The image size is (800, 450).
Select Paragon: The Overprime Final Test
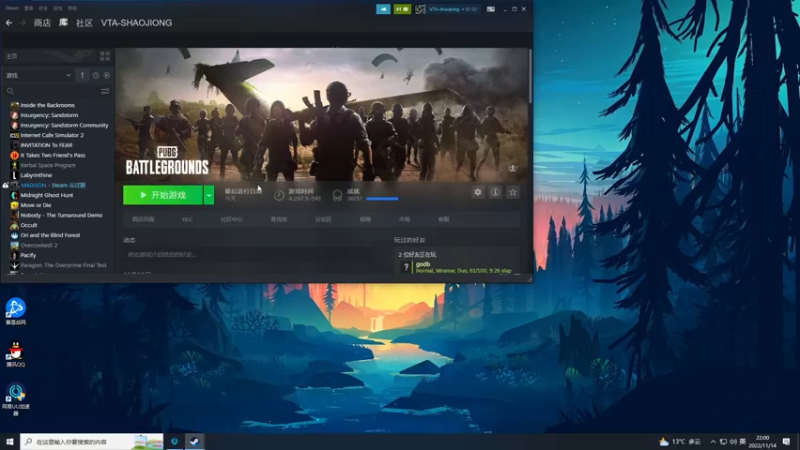63,265
